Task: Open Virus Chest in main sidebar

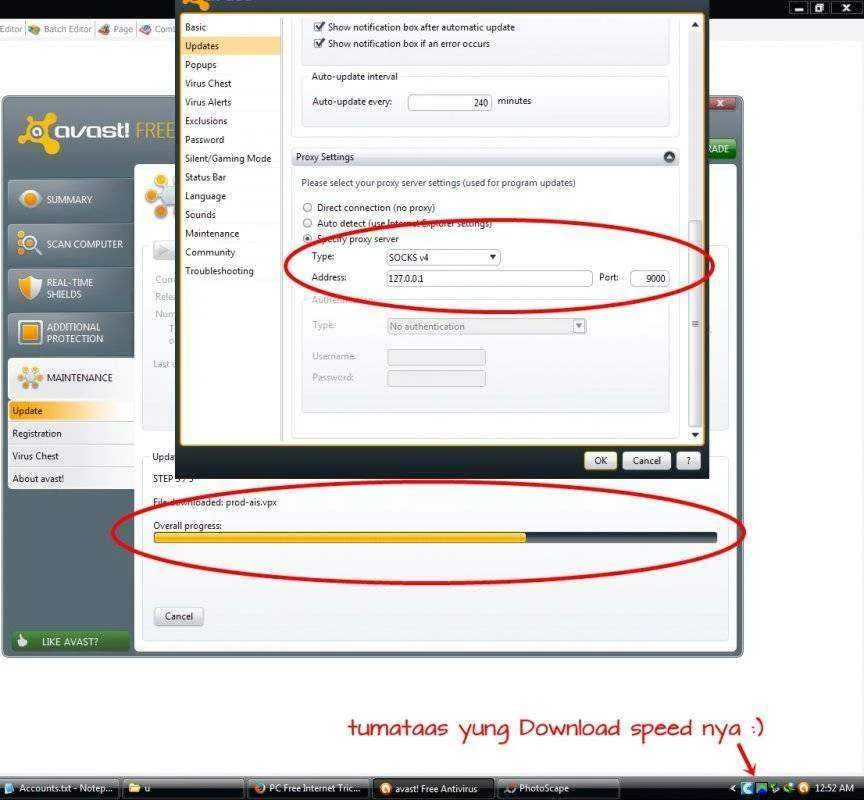Action: point(71,456)
